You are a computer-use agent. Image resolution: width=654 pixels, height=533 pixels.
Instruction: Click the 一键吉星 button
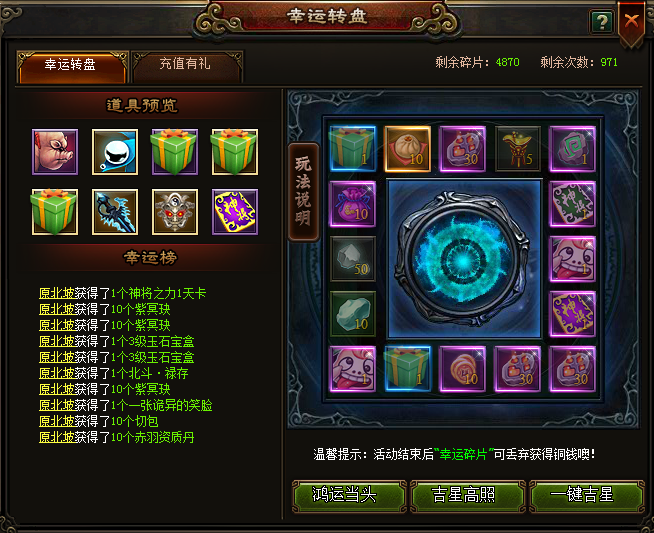pyautogui.click(x=586, y=495)
